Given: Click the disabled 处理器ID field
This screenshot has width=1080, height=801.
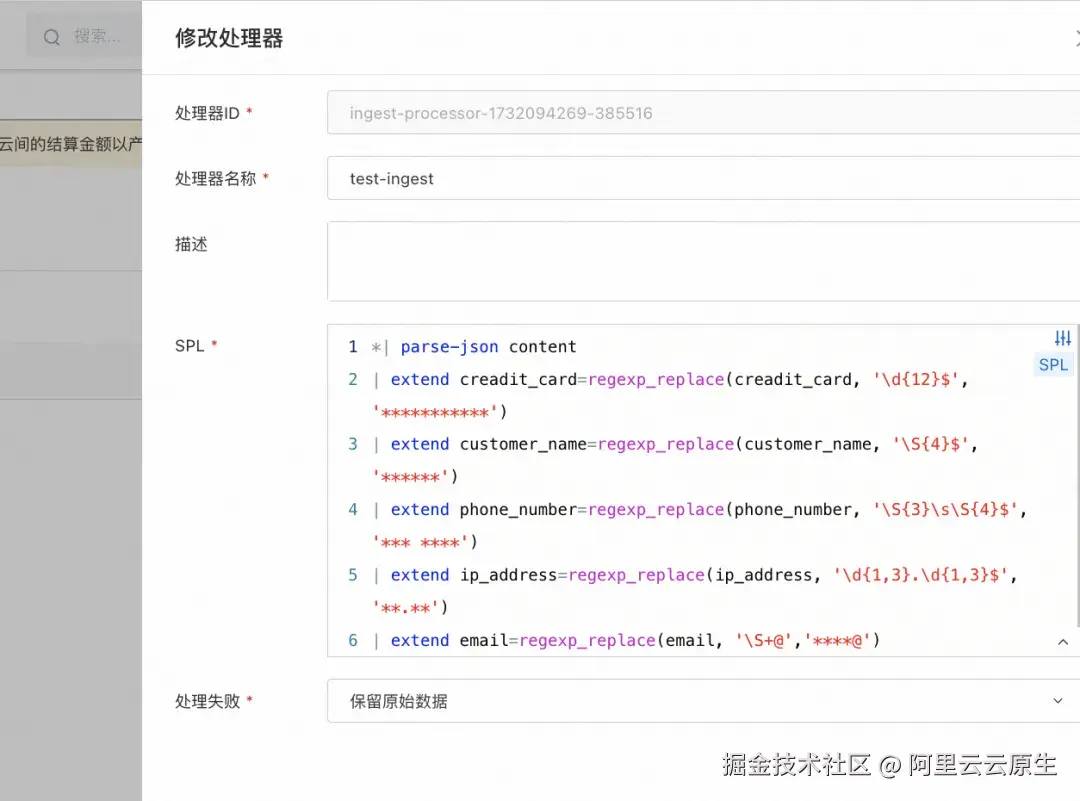Looking at the screenshot, I should tap(600, 112).
